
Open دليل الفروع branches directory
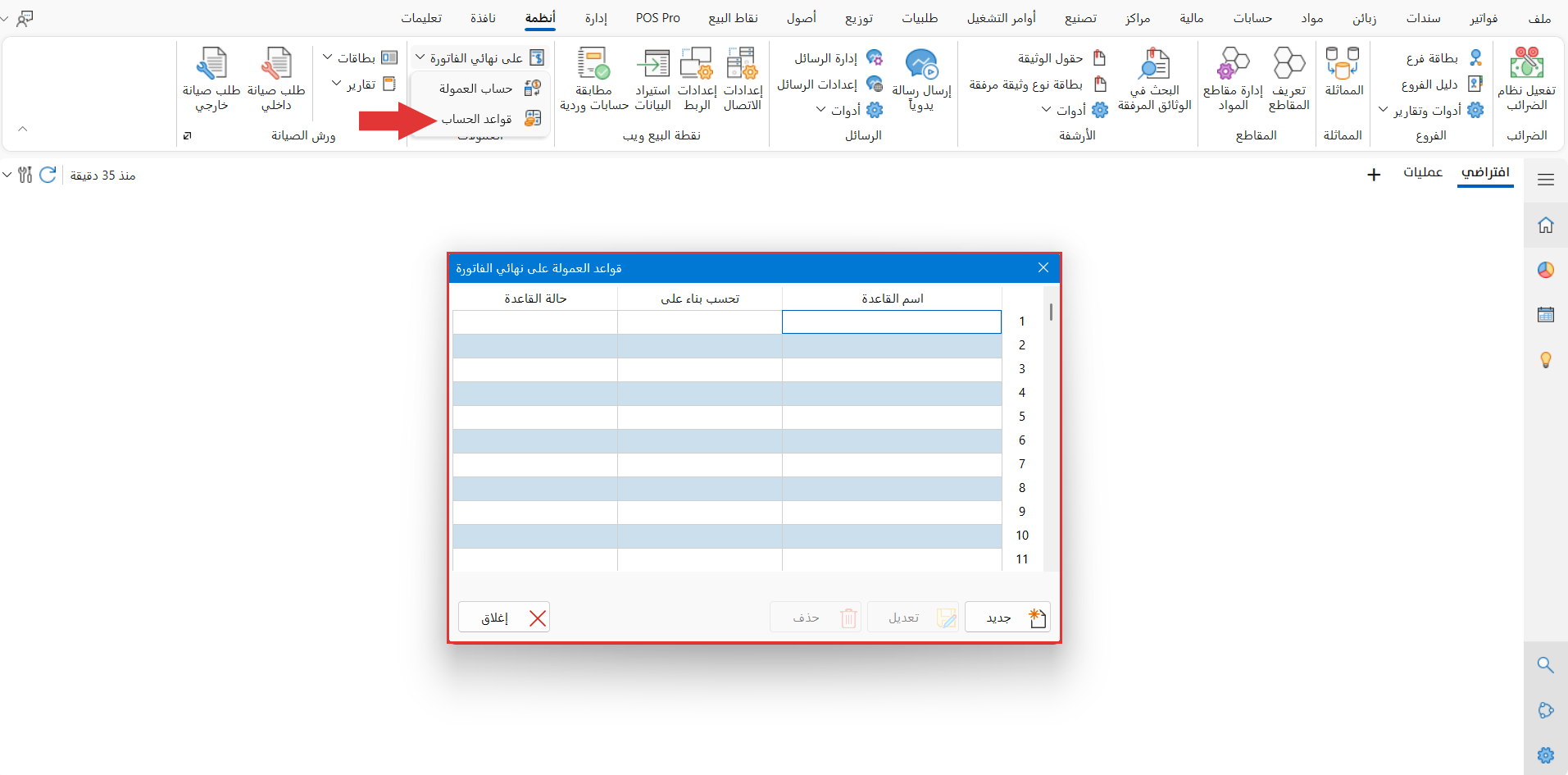tap(1441, 84)
